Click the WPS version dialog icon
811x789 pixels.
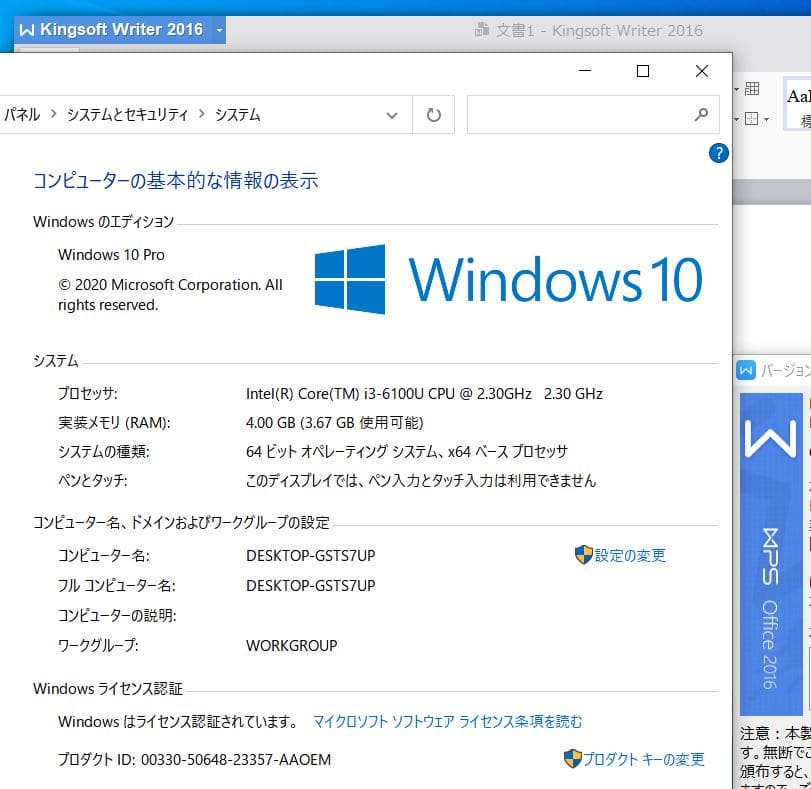click(746, 370)
